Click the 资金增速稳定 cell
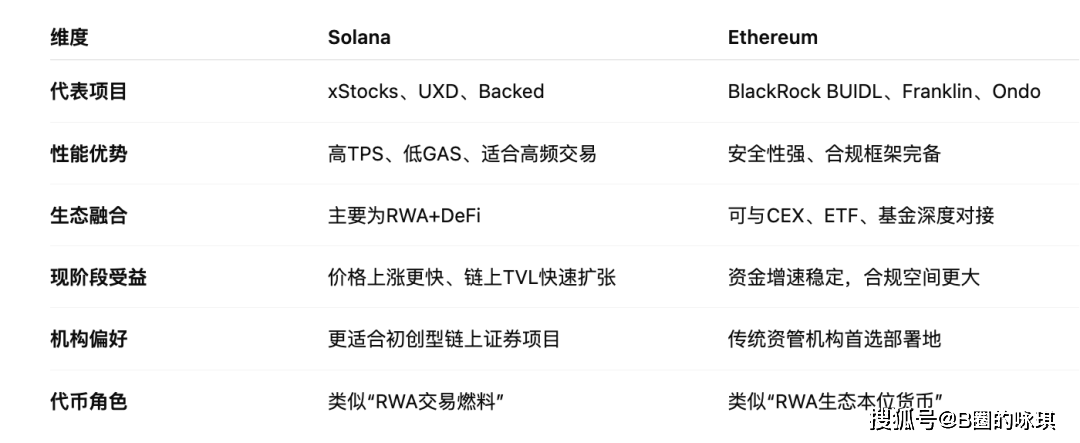Viewport: 1080px width, 443px height. tap(853, 277)
